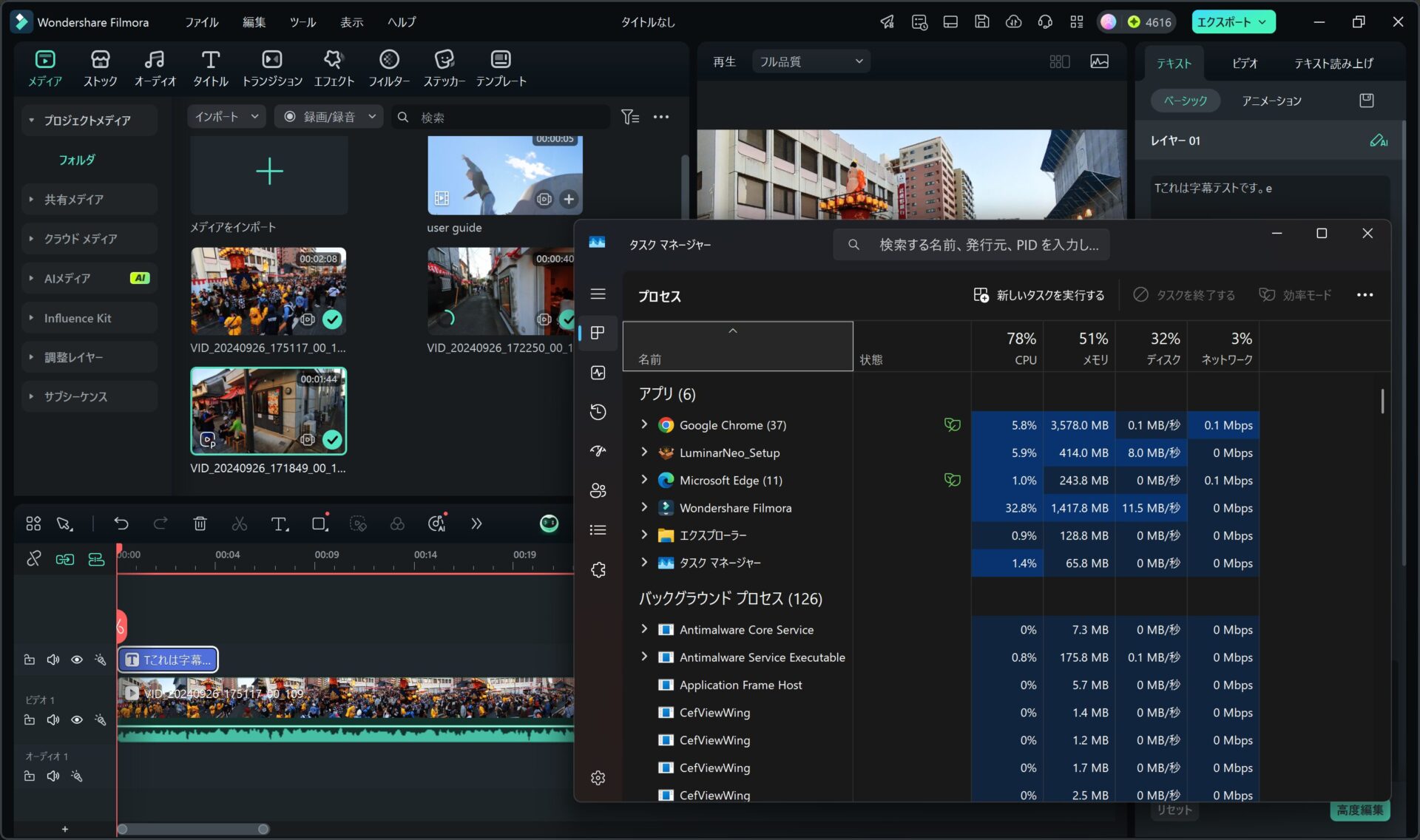Click the more tools double-arrow icon

point(476,524)
